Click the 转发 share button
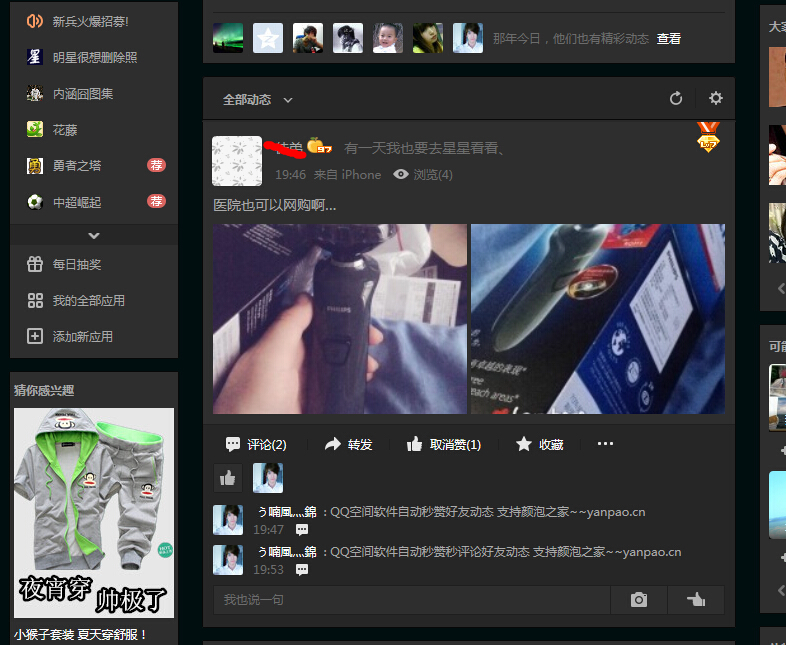This screenshot has width=786, height=645. point(348,445)
